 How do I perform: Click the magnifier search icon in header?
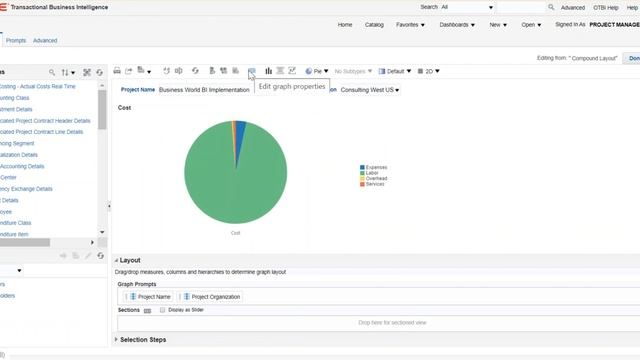(551, 7)
